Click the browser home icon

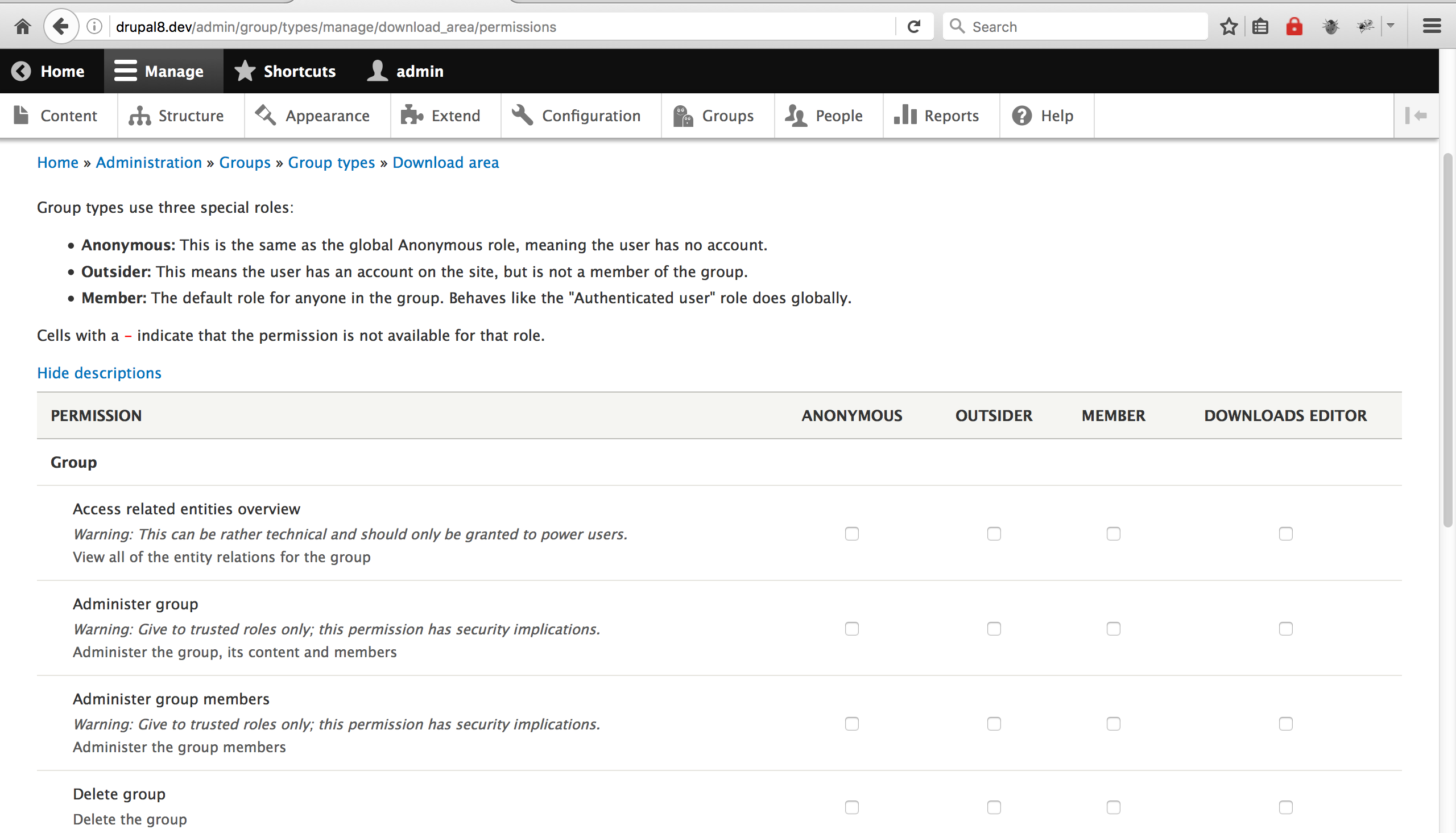point(23,27)
